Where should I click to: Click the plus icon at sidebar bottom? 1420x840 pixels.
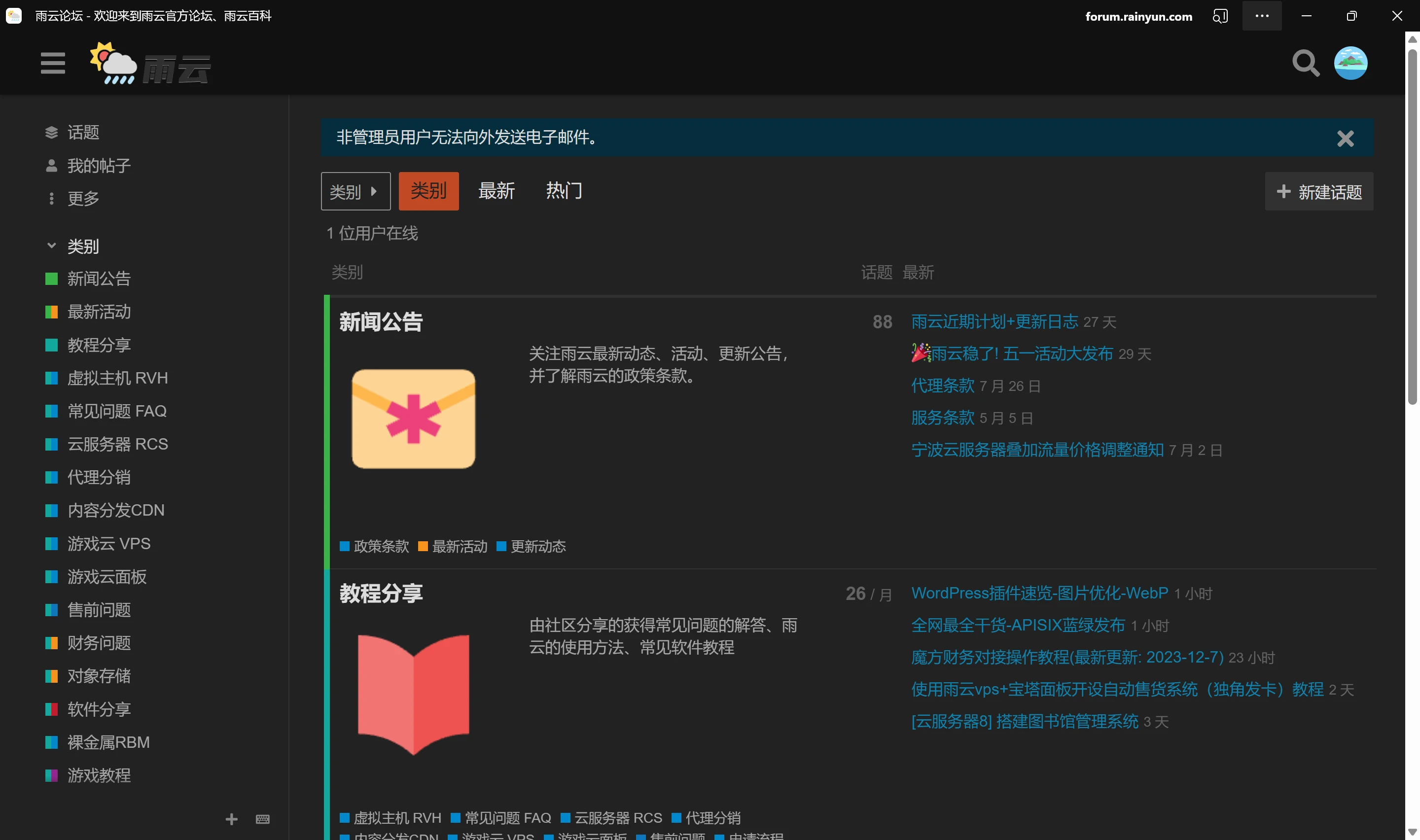point(231,819)
